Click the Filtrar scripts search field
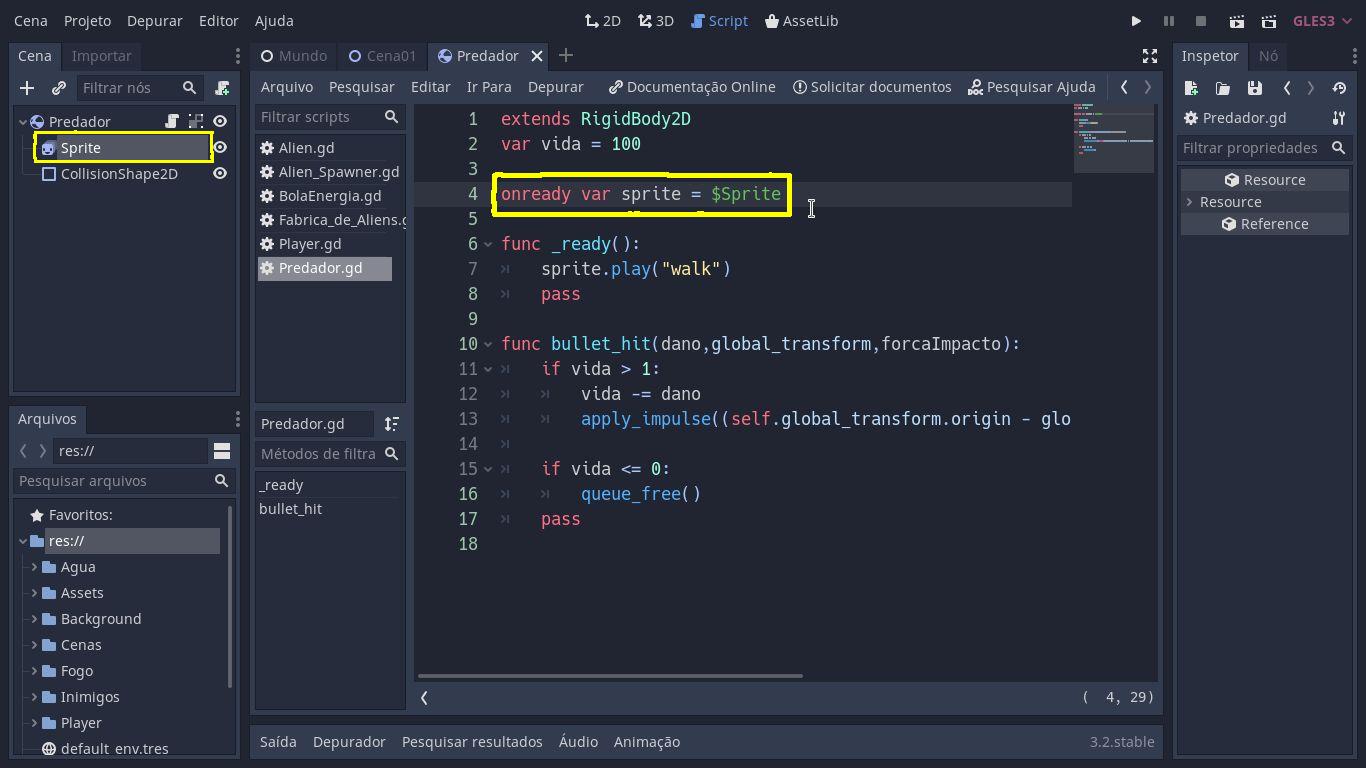 tap(330, 117)
